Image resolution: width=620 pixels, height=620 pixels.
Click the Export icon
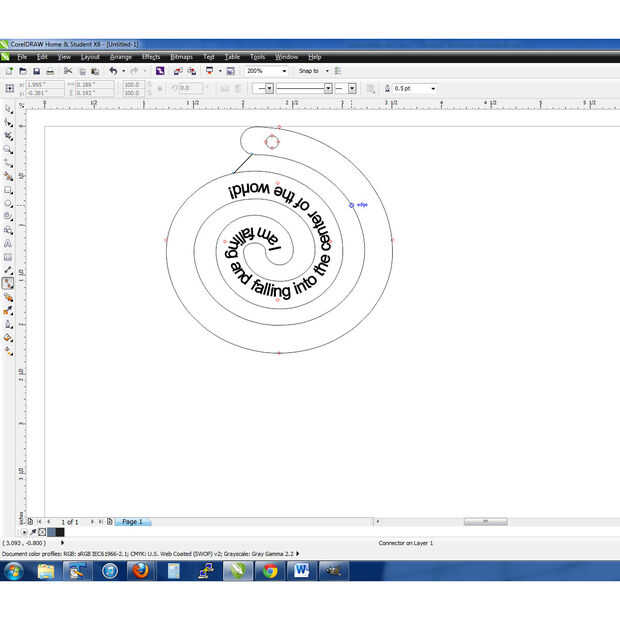coord(192,71)
